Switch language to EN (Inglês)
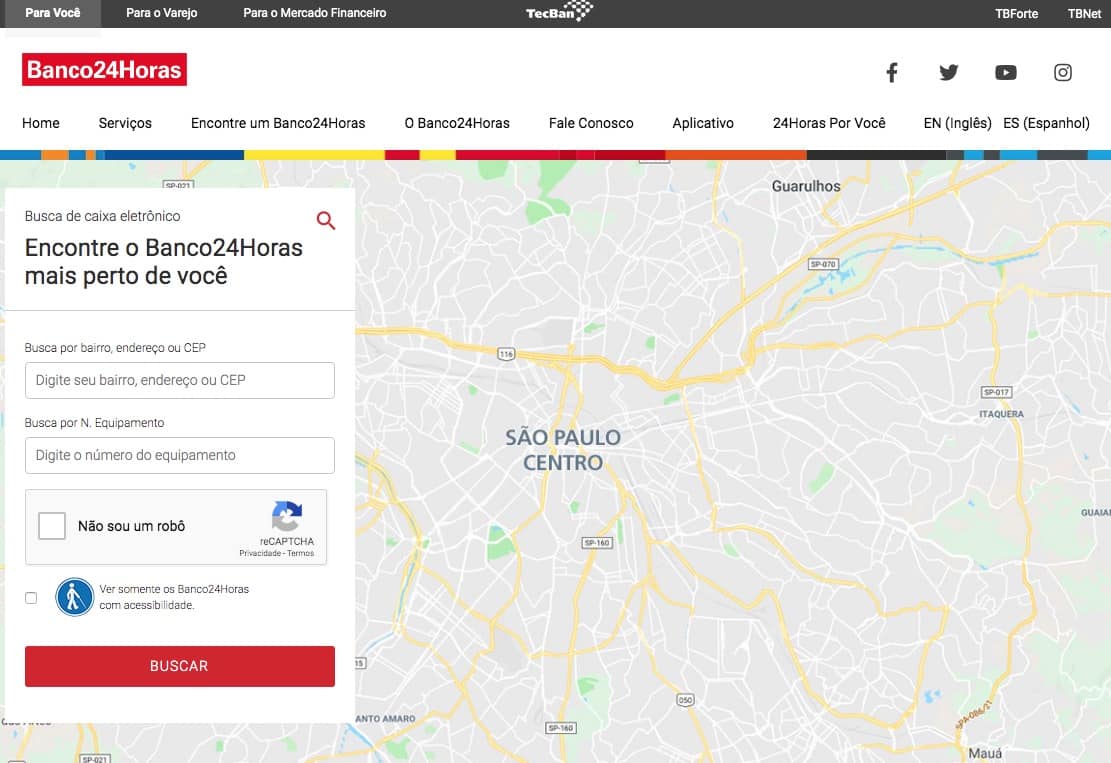Image resolution: width=1111 pixels, height=763 pixels. pos(957,123)
